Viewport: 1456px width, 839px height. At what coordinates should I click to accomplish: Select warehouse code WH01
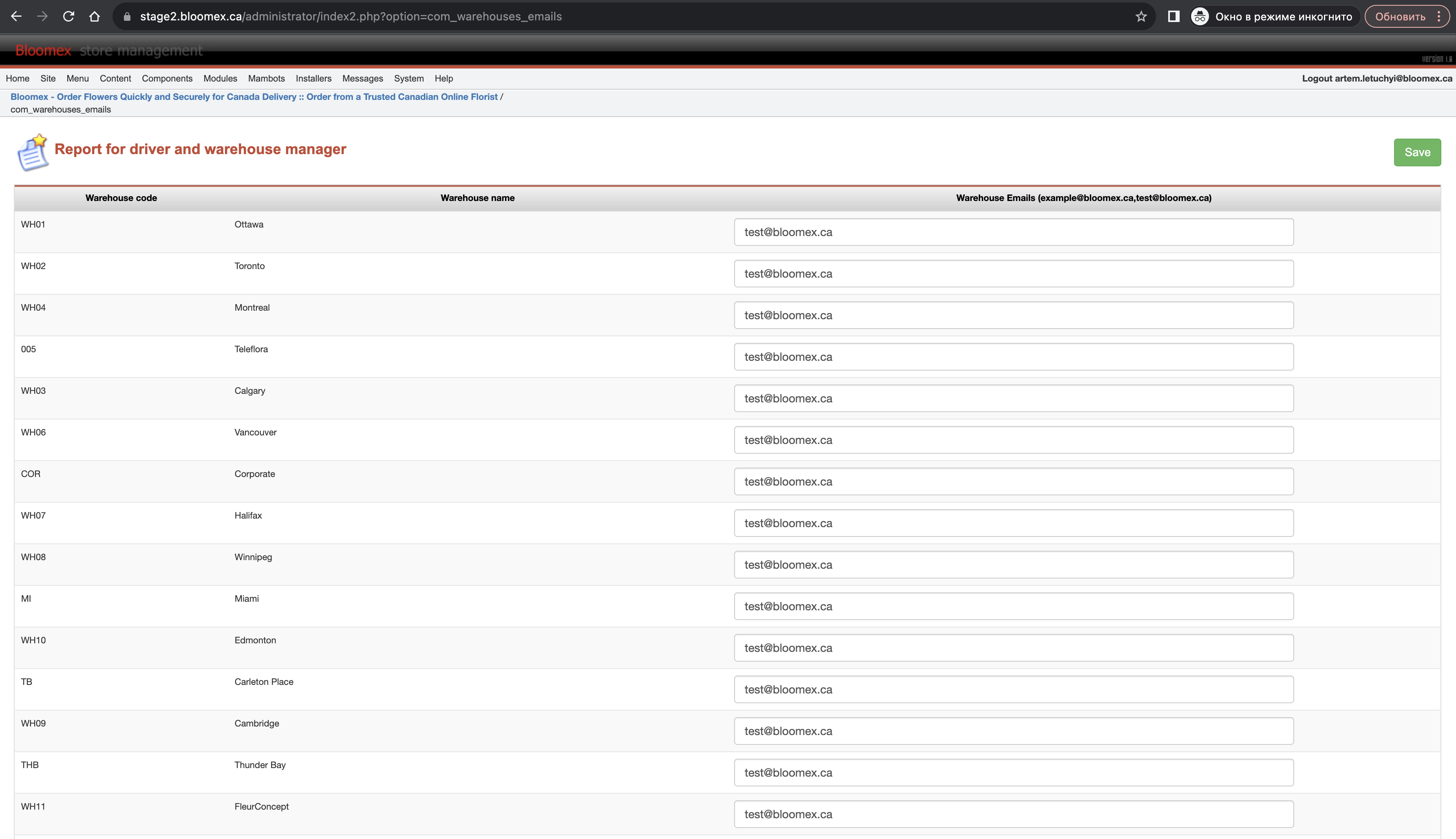pyautogui.click(x=33, y=224)
